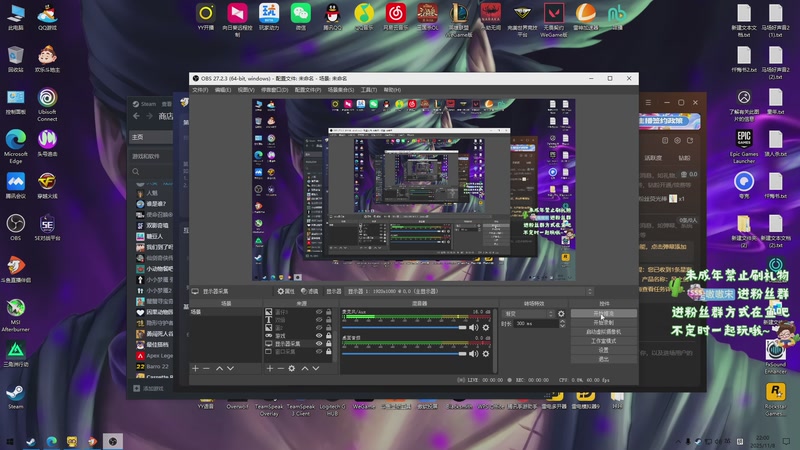The height and width of the screenshot is (450, 800).
Task: Click the audio mixer vertical scrollbar
Action: coord(495,340)
